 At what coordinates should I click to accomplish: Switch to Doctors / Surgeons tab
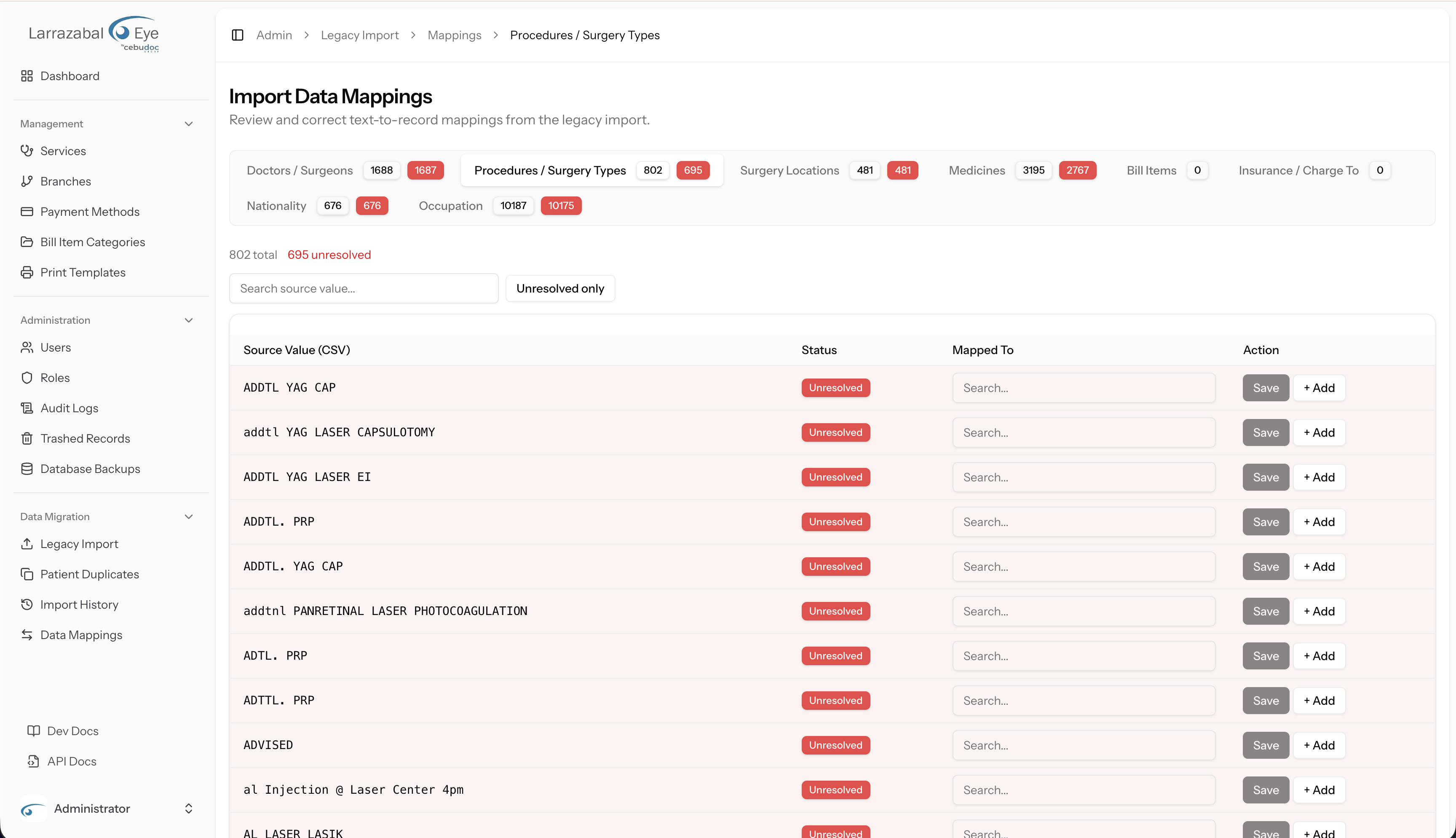[345, 170]
